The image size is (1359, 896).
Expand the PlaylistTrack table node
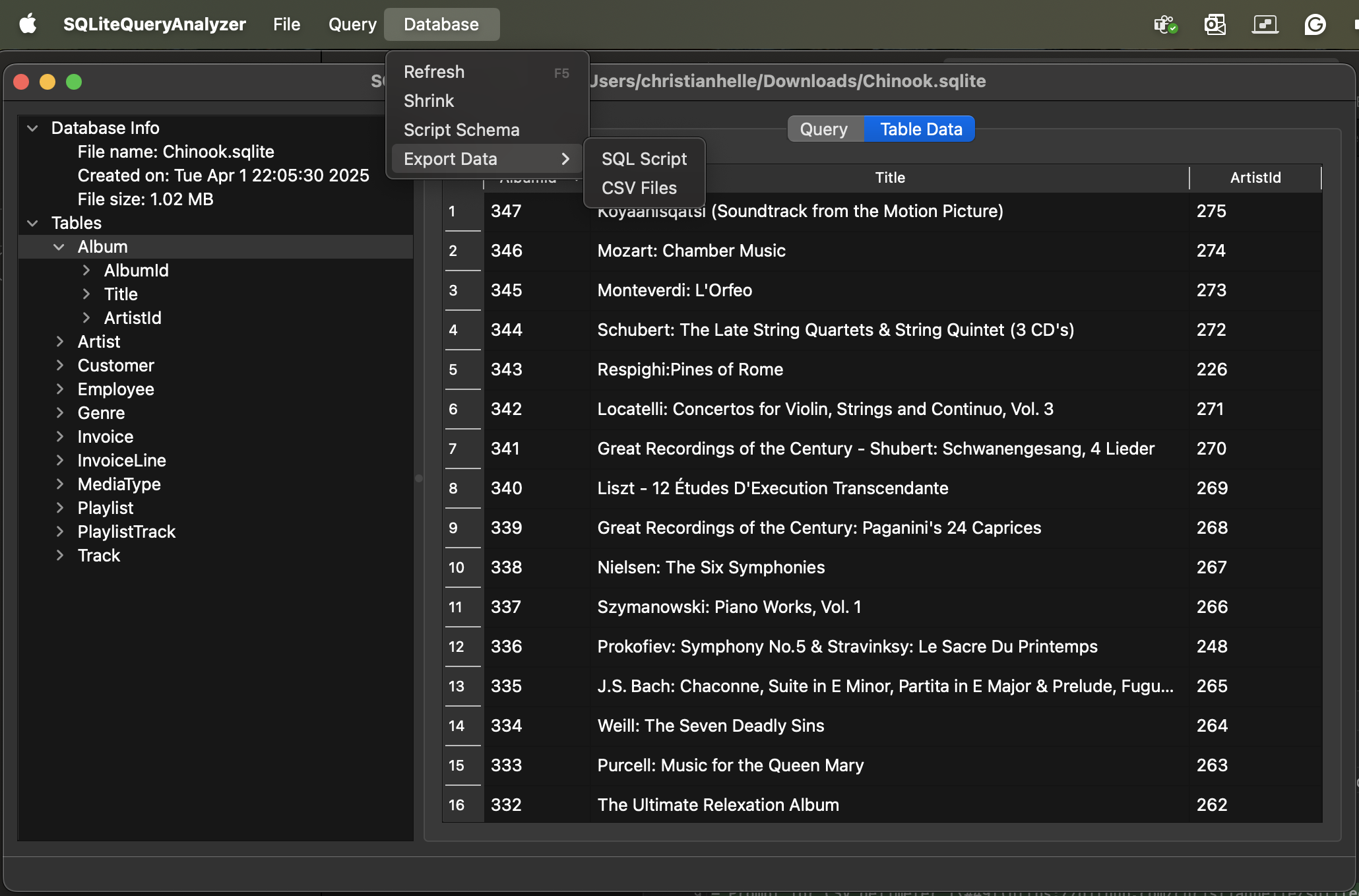pyautogui.click(x=59, y=532)
